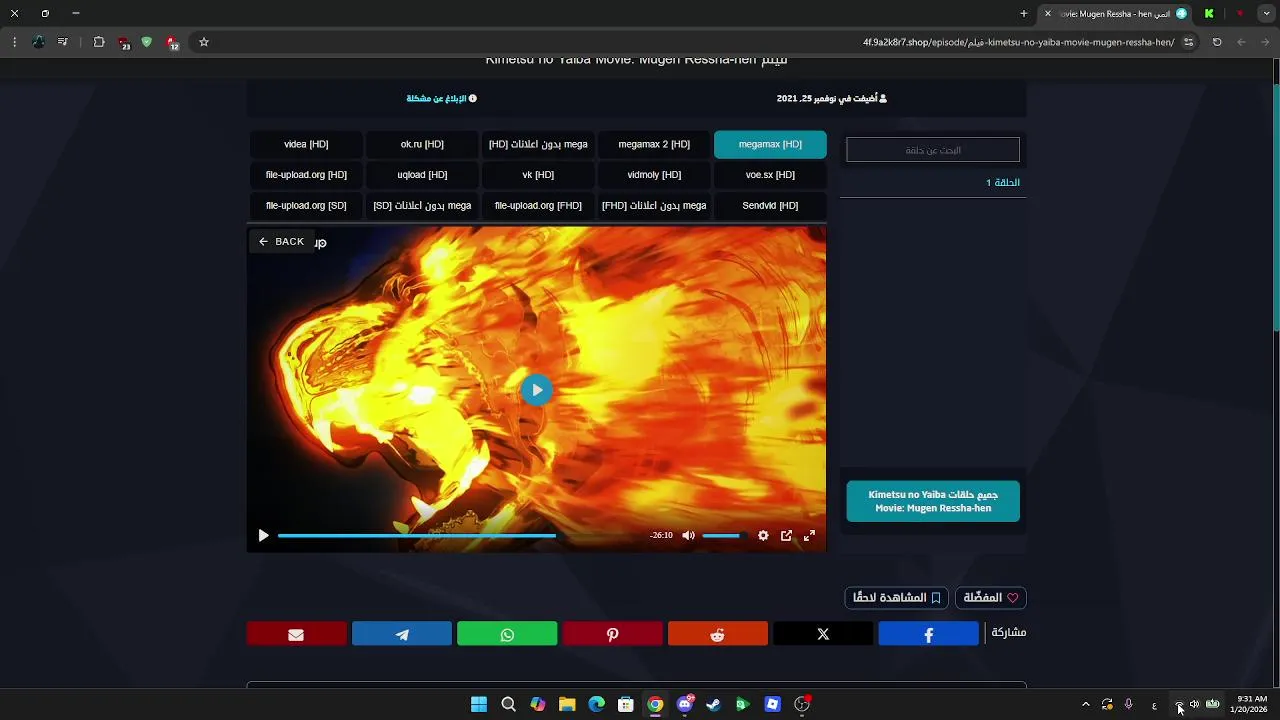
Task: Select the uqload [HD] server
Action: [x=422, y=175]
